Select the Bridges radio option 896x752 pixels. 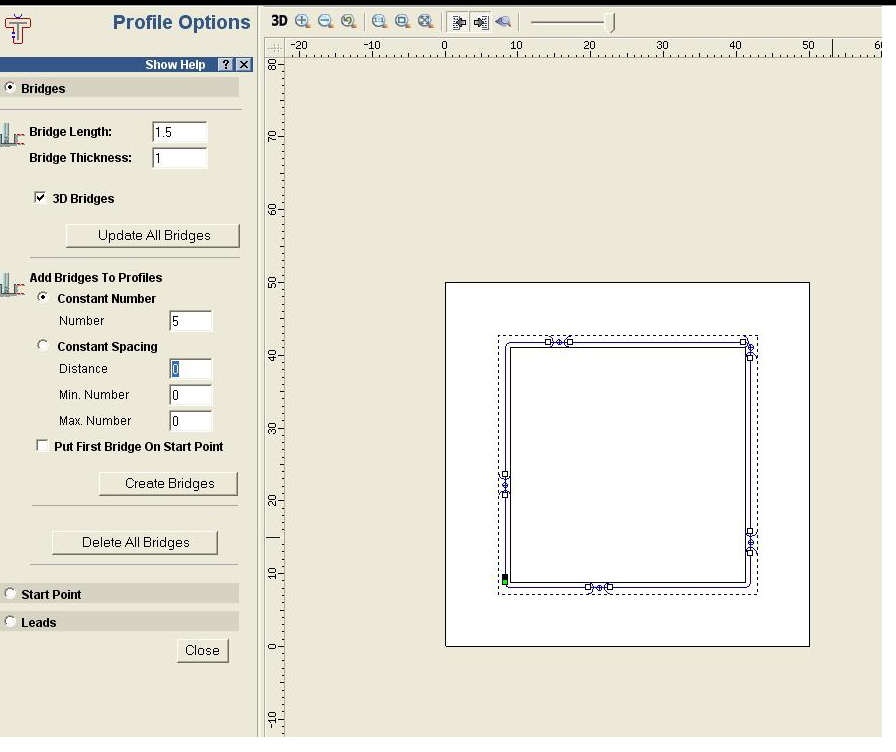[x=10, y=87]
